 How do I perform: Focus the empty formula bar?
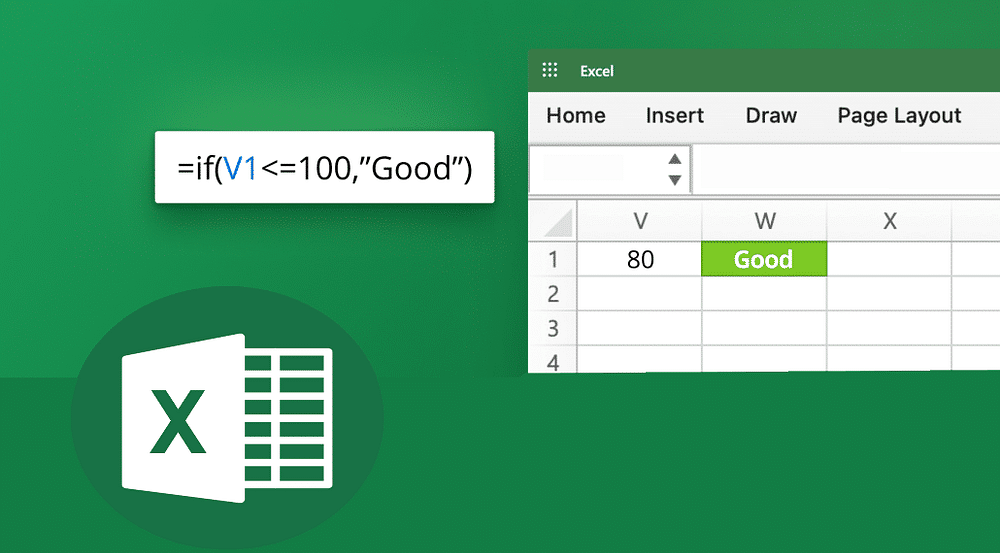845,170
